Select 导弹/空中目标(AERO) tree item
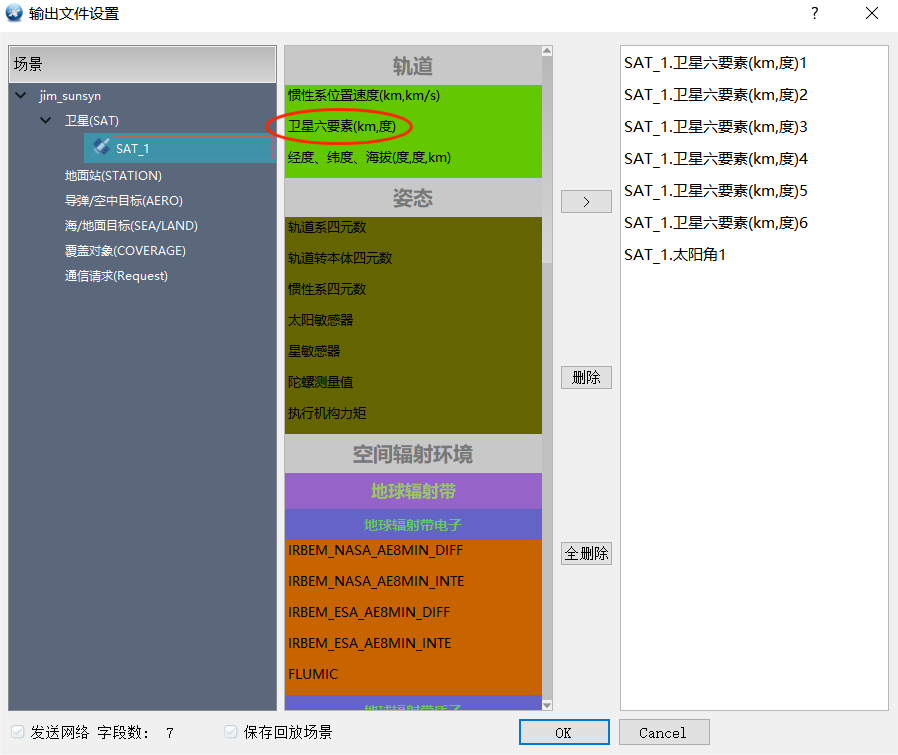 coord(123,200)
